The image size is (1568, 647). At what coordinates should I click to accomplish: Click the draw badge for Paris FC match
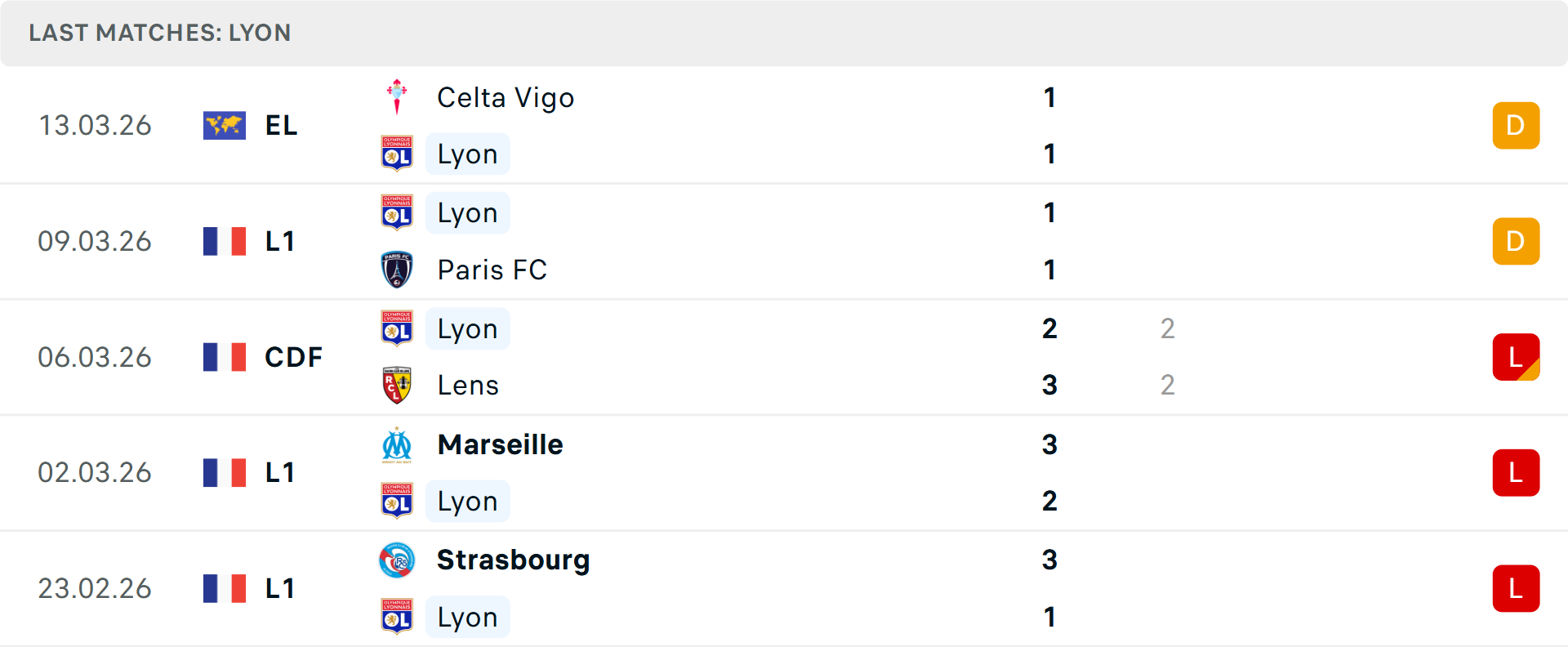point(1516,241)
